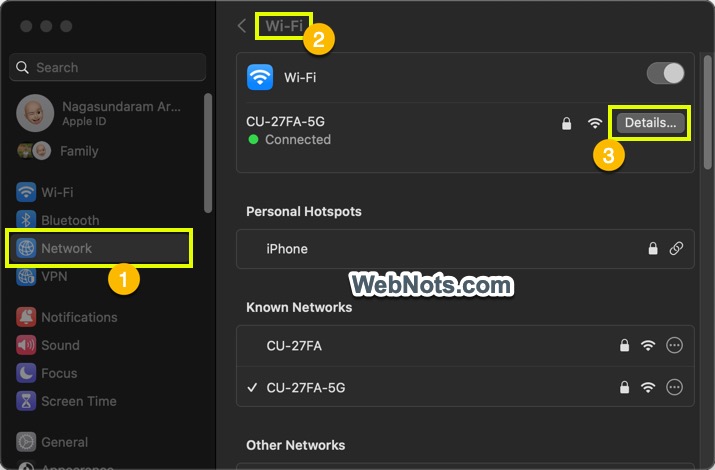Click Personal Hotspots heading
This screenshot has height=470, width=715.
pos(304,212)
